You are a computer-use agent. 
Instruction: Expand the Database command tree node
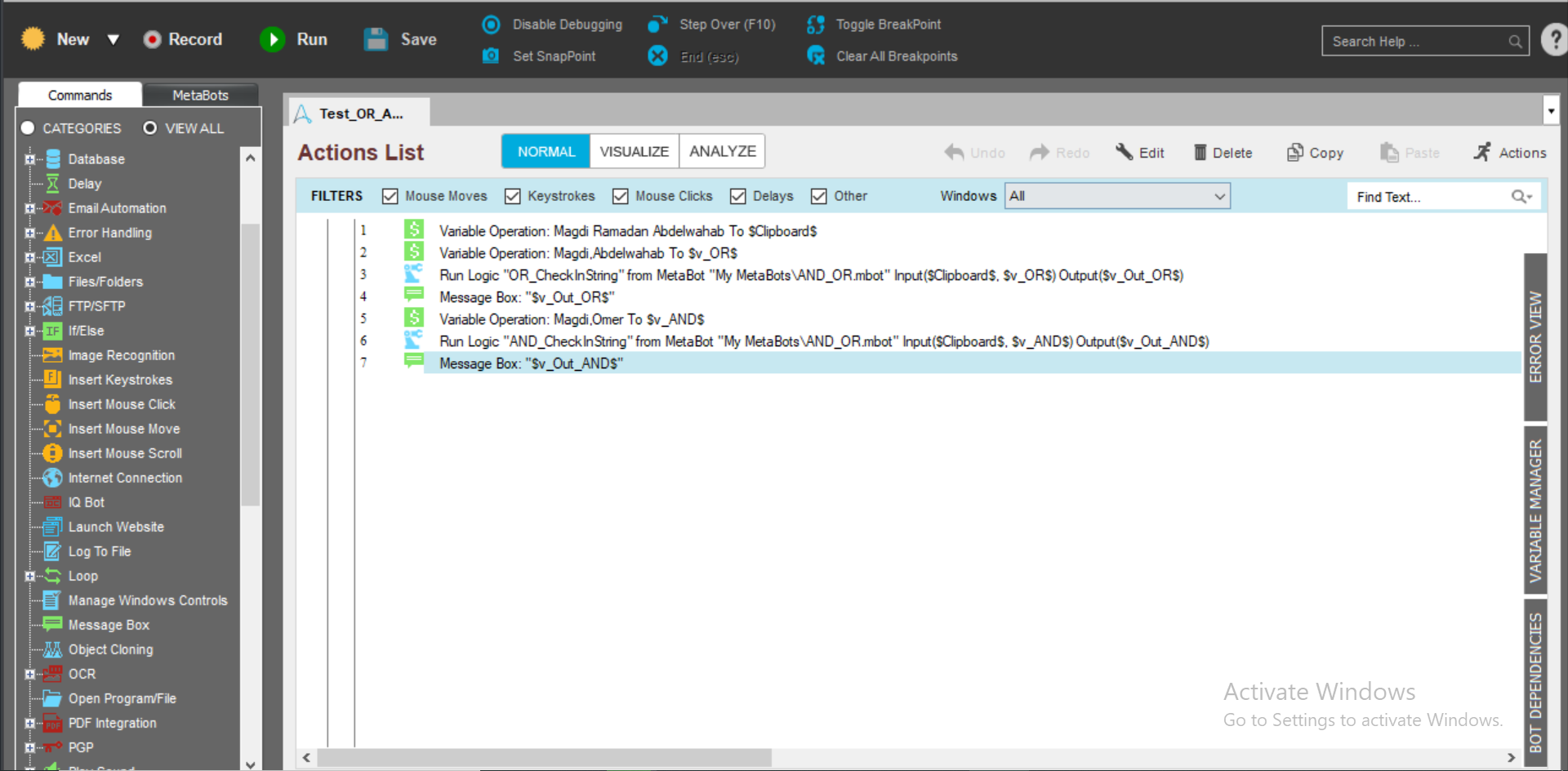(29, 159)
